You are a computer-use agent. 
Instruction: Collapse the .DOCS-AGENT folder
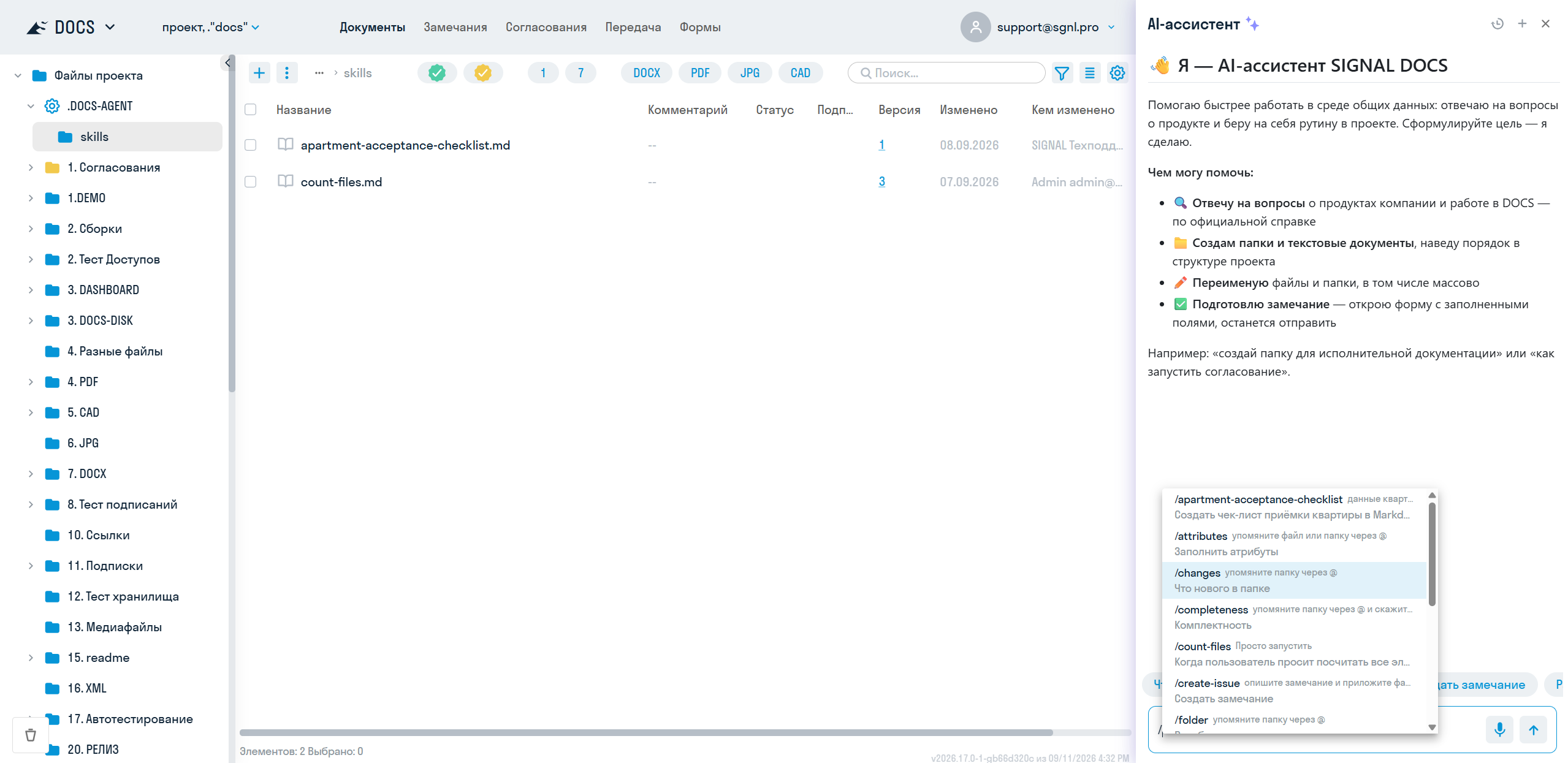[31, 106]
